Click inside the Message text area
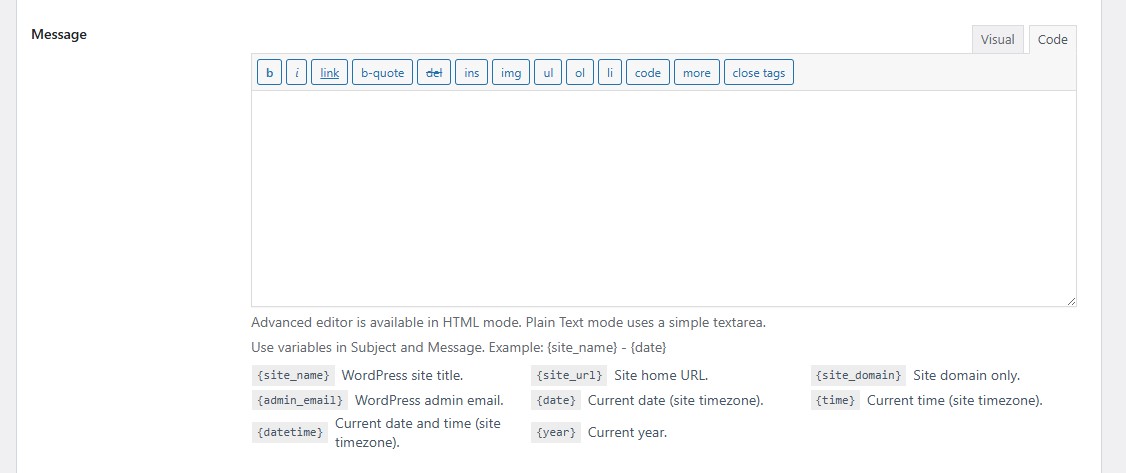This screenshot has height=473, width=1126. click(x=663, y=198)
